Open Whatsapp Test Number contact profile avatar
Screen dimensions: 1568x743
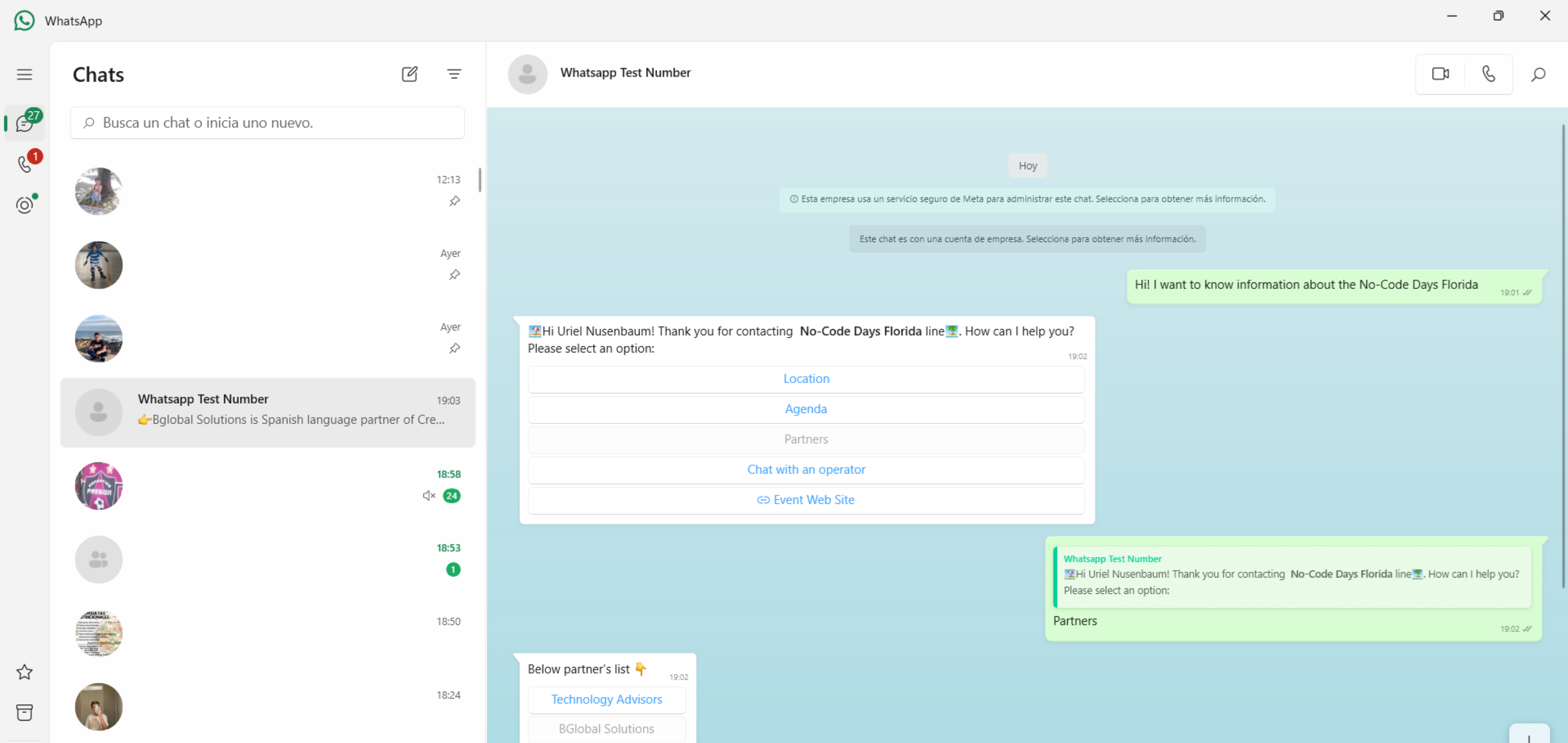pyautogui.click(x=528, y=74)
